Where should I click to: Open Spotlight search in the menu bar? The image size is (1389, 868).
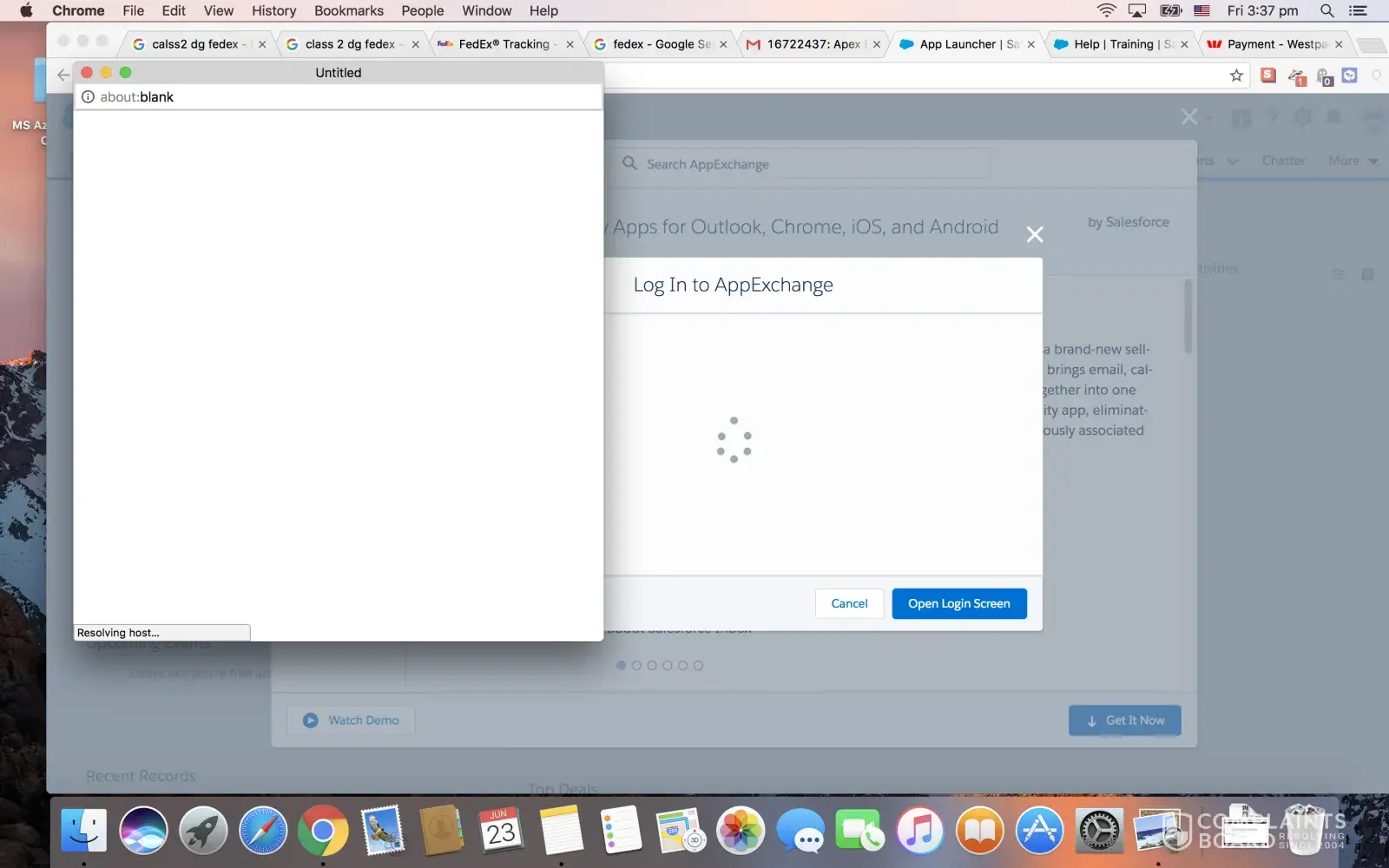[1326, 10]
